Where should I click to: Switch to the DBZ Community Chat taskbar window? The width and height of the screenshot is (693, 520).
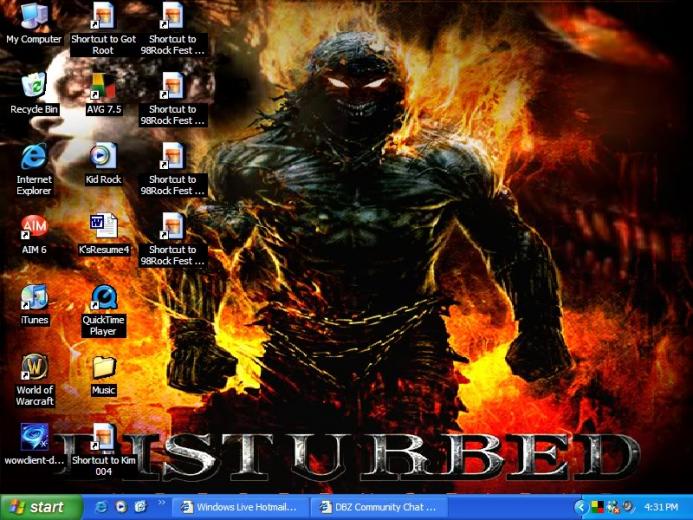(379, 507)
